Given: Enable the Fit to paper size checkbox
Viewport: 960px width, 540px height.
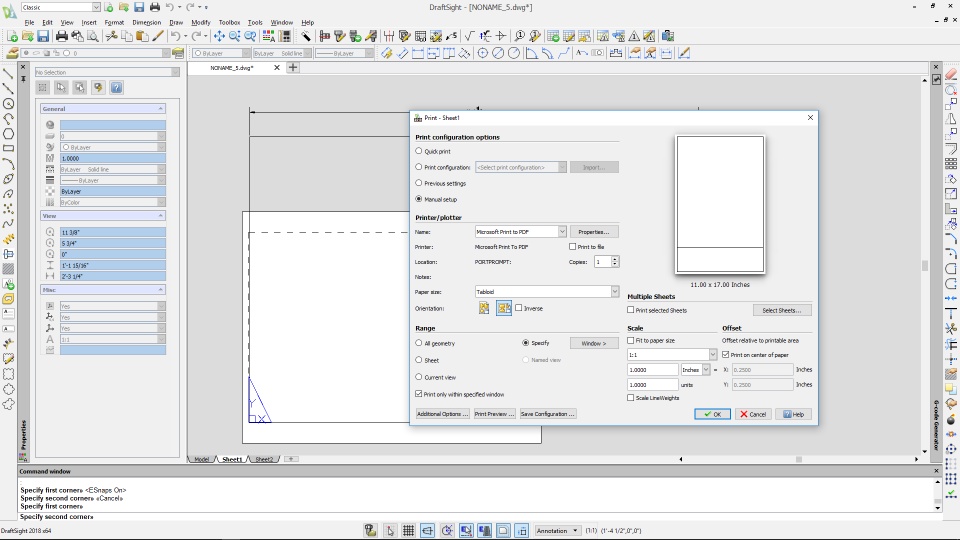Looking at the screenshot, I should pyautogui.click(x=631, y=341).
